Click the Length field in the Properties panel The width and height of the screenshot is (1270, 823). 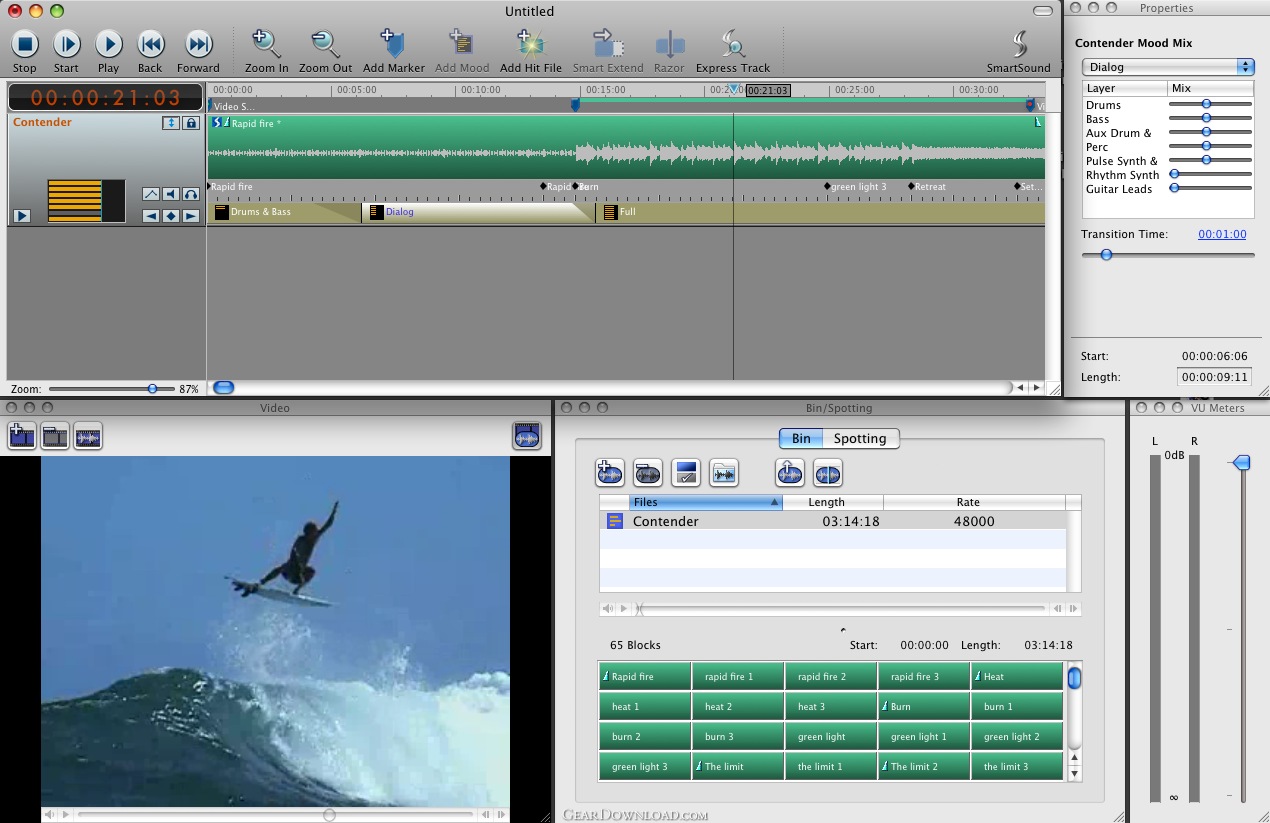pyautogui.click(x=1215, y=377)
